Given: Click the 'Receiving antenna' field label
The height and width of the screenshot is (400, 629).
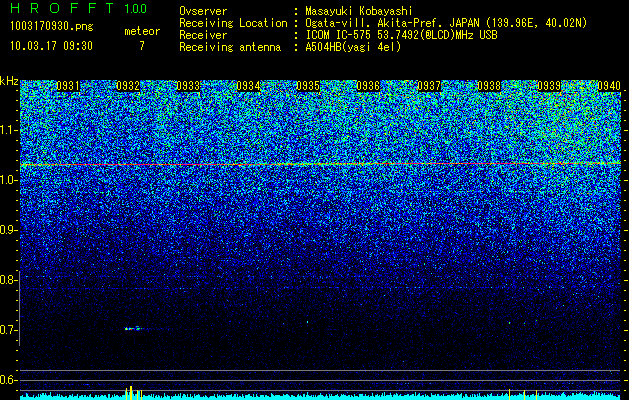Looking at the screenshot, I should (x=230, y=47).
